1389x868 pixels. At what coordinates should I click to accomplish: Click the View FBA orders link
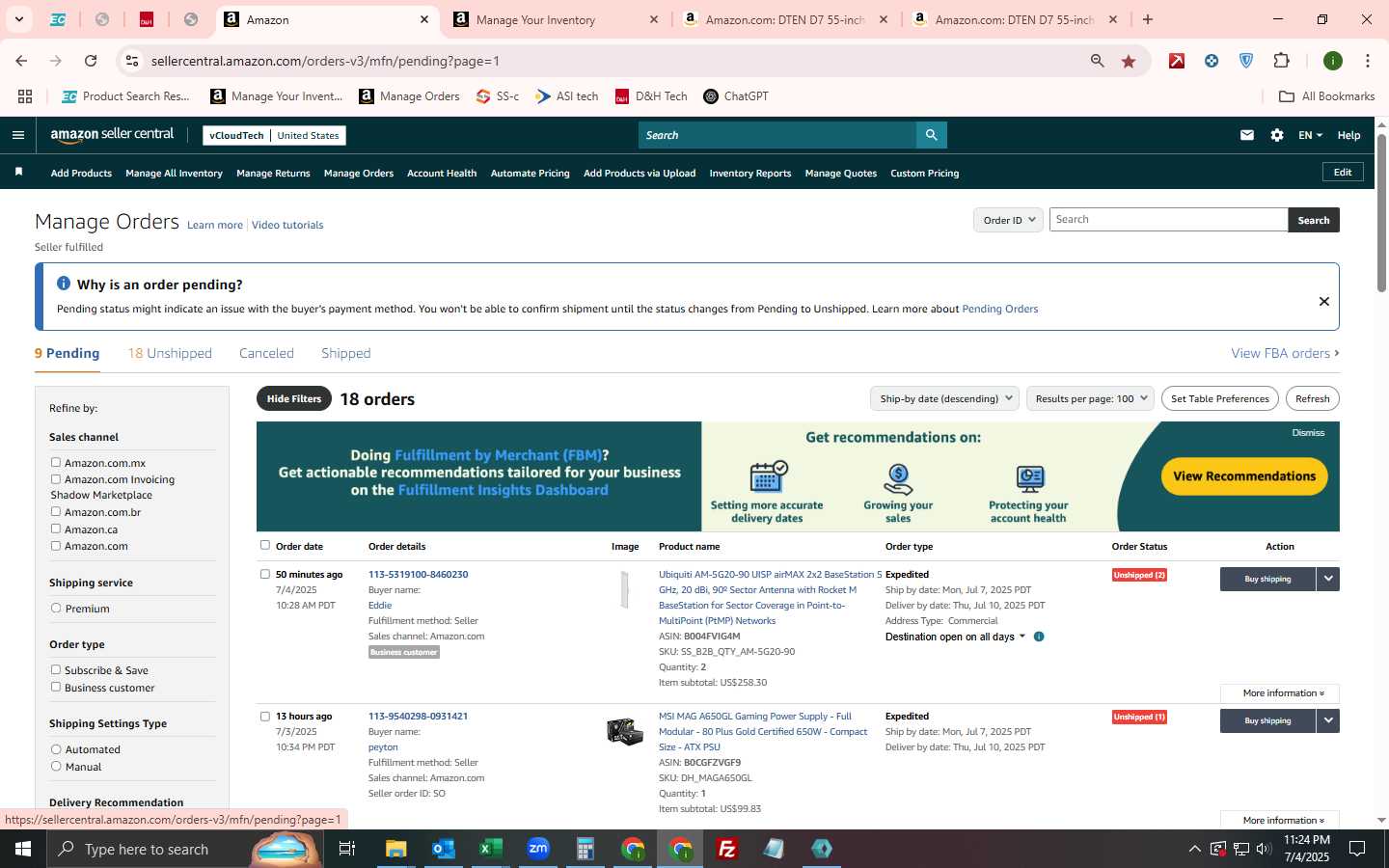pyautogui.click(x=1285, y=353)
